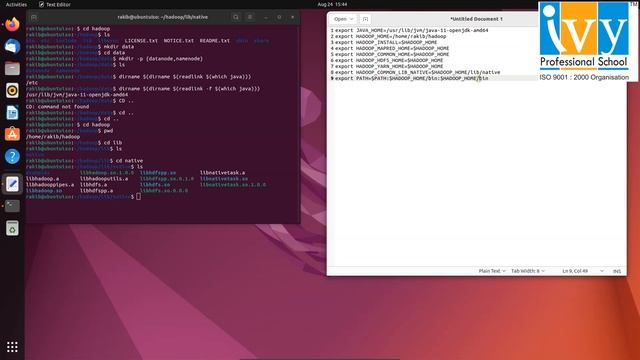Launch Thunderbird mail from the dock
Image resolution: width=640 pixels, height=360 pixels.
pyautogui.click(x=12, y=46)
